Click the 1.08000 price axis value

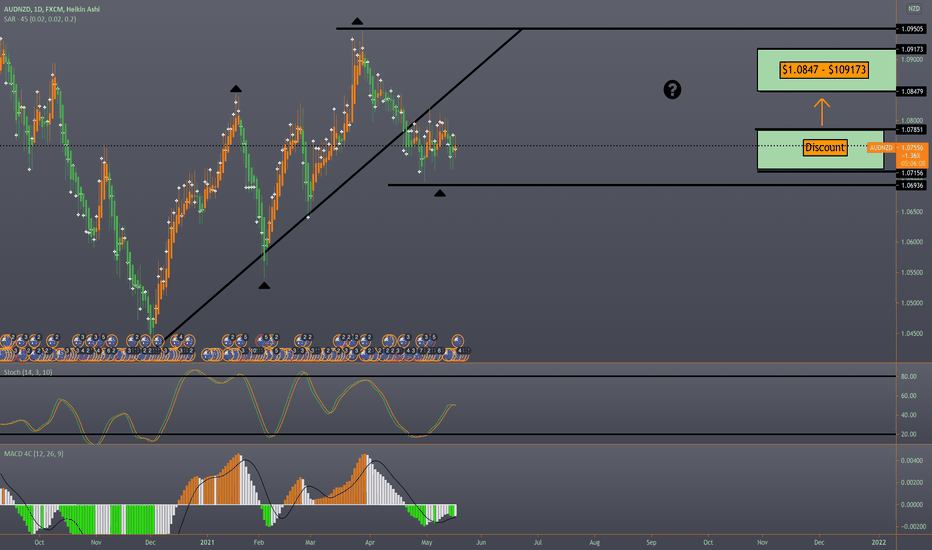coord(912,121)
